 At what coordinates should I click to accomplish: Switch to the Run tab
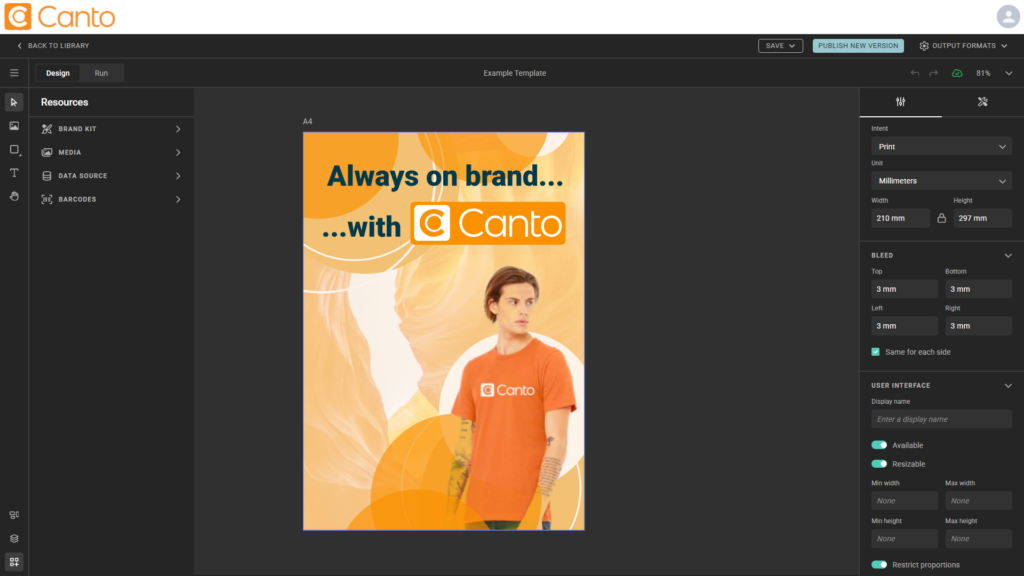101,73
